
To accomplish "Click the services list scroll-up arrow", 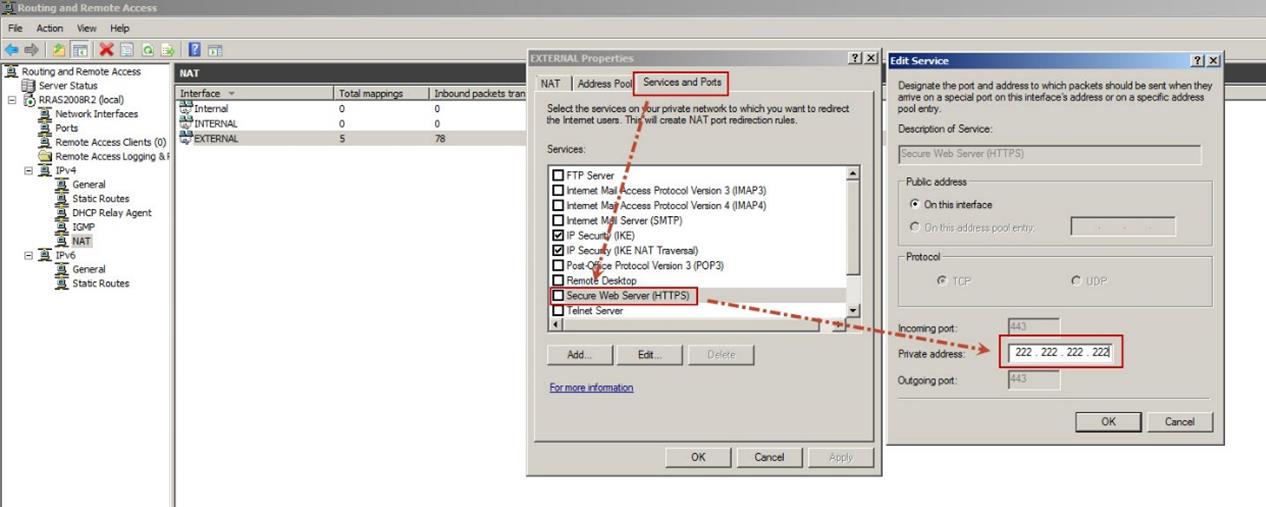I will click(852, 174).
